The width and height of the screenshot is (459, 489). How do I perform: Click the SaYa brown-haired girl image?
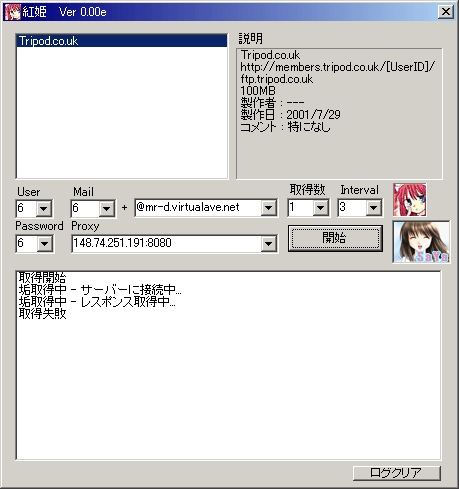421,242
